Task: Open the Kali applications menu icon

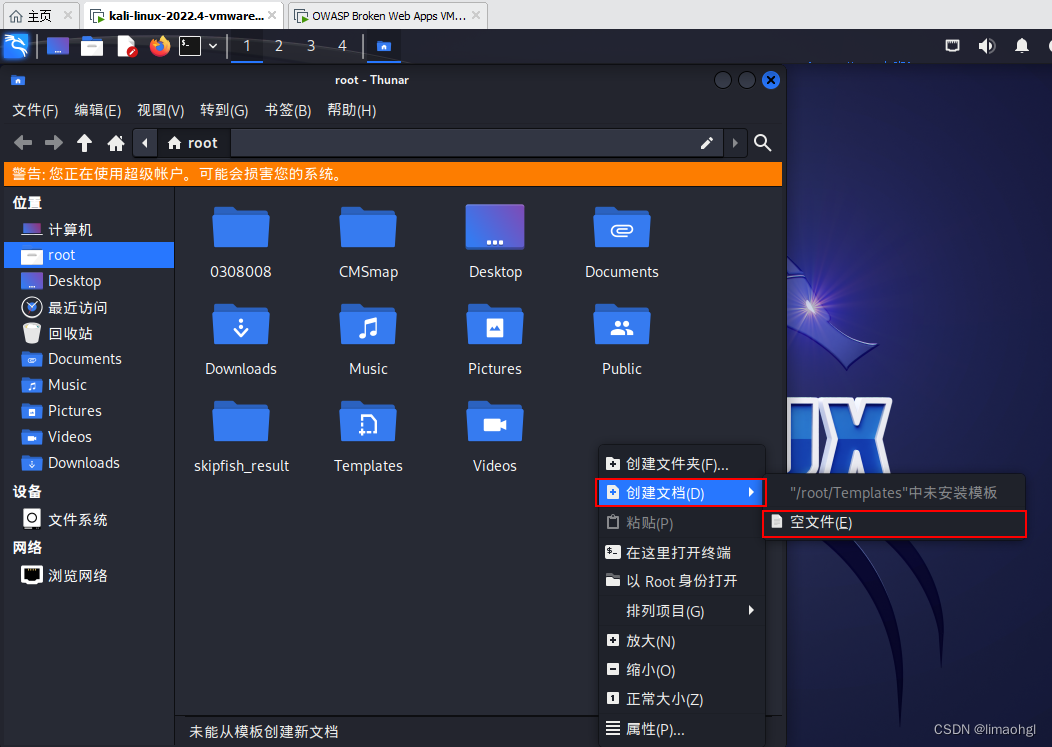Action: click(x=14, y=46)
